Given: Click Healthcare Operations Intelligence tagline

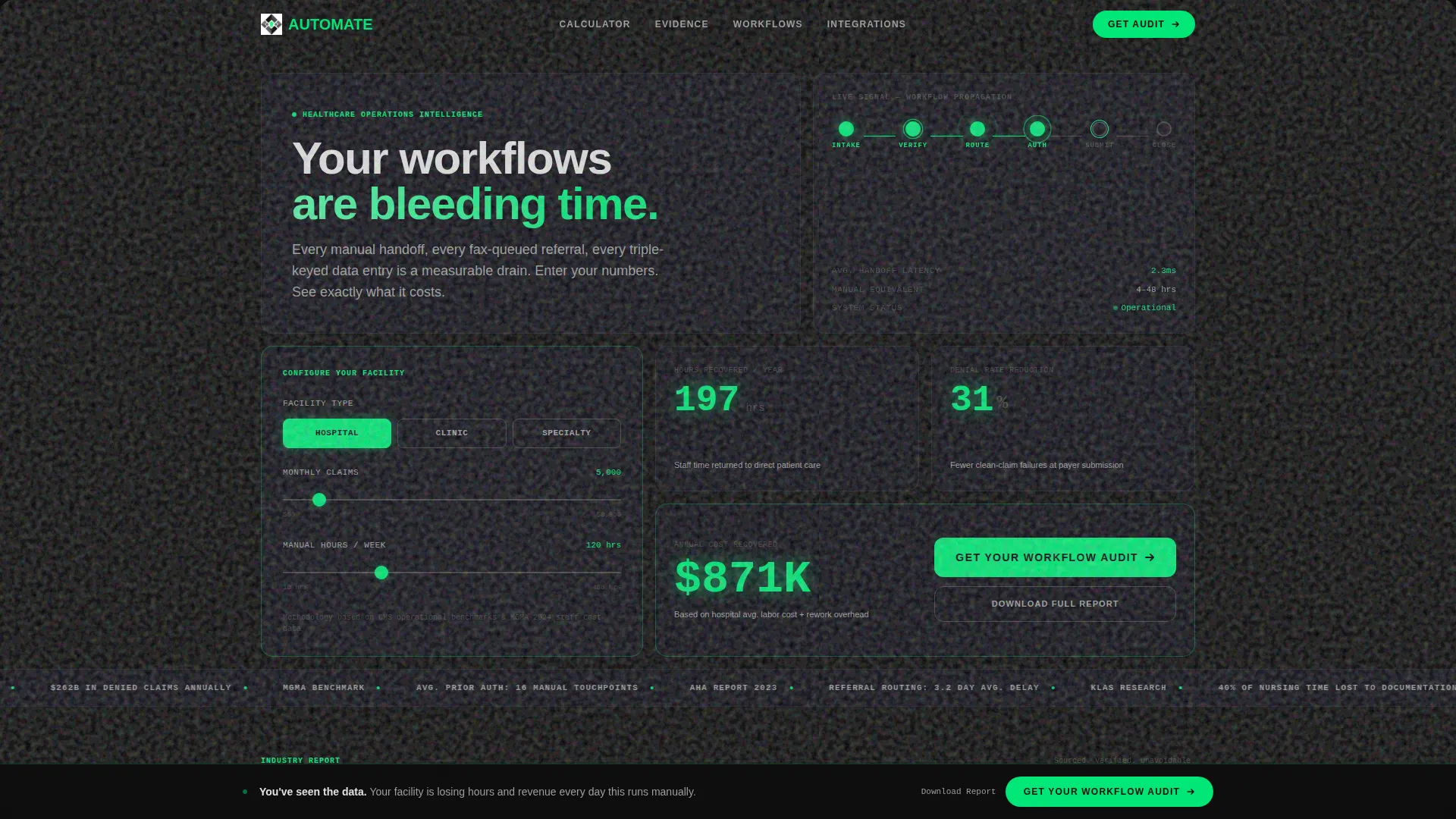Looking at the screenshot, I should pyautogui.click(x=392, y=115).
